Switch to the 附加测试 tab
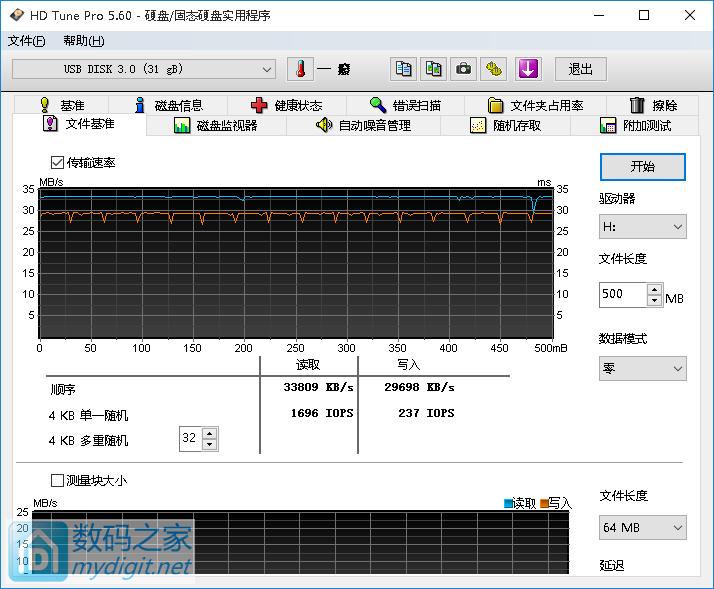The width and height of the screenshot is (714, 589). 635,125
